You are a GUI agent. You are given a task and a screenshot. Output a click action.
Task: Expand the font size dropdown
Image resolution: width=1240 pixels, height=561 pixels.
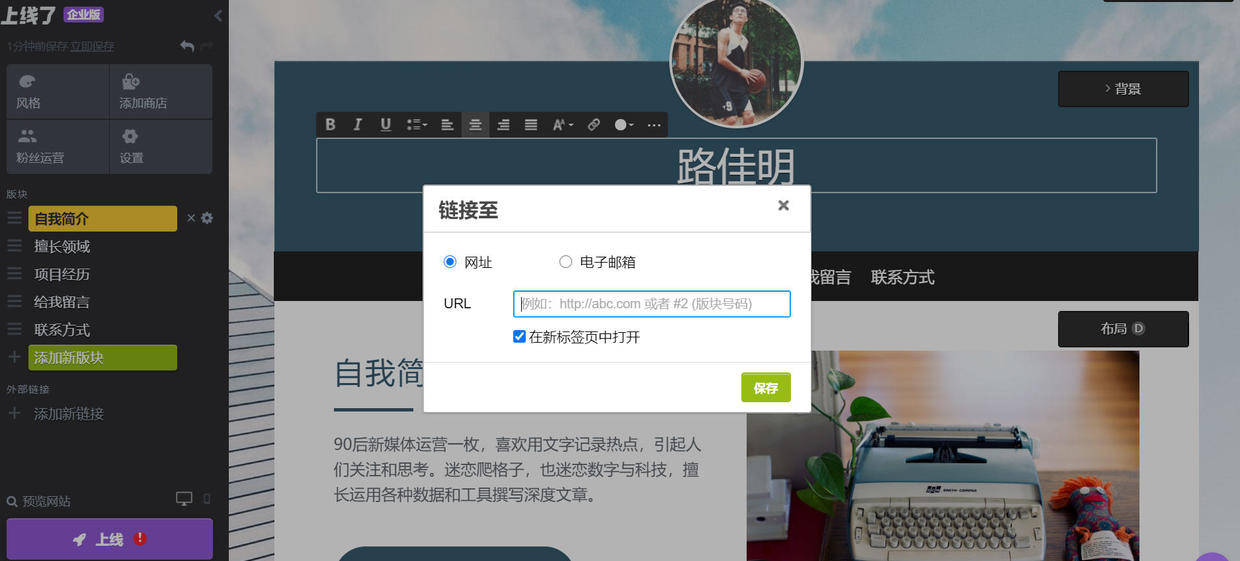563,125
